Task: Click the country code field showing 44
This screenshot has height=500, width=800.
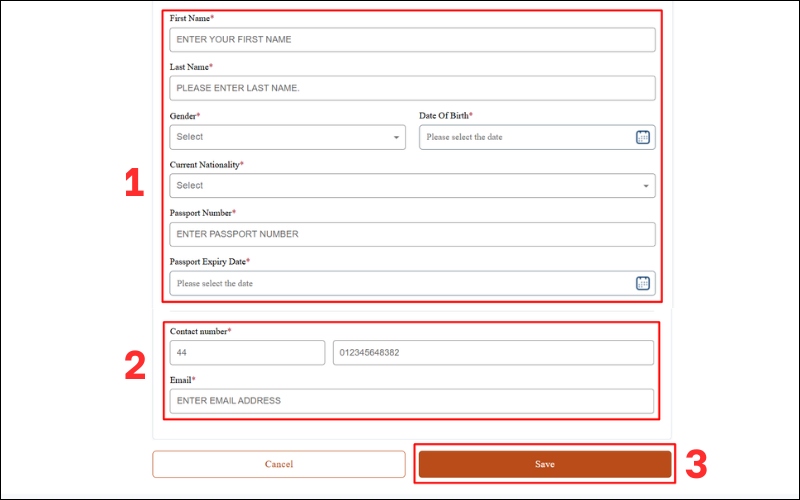Action: click(x=247, y=353)
